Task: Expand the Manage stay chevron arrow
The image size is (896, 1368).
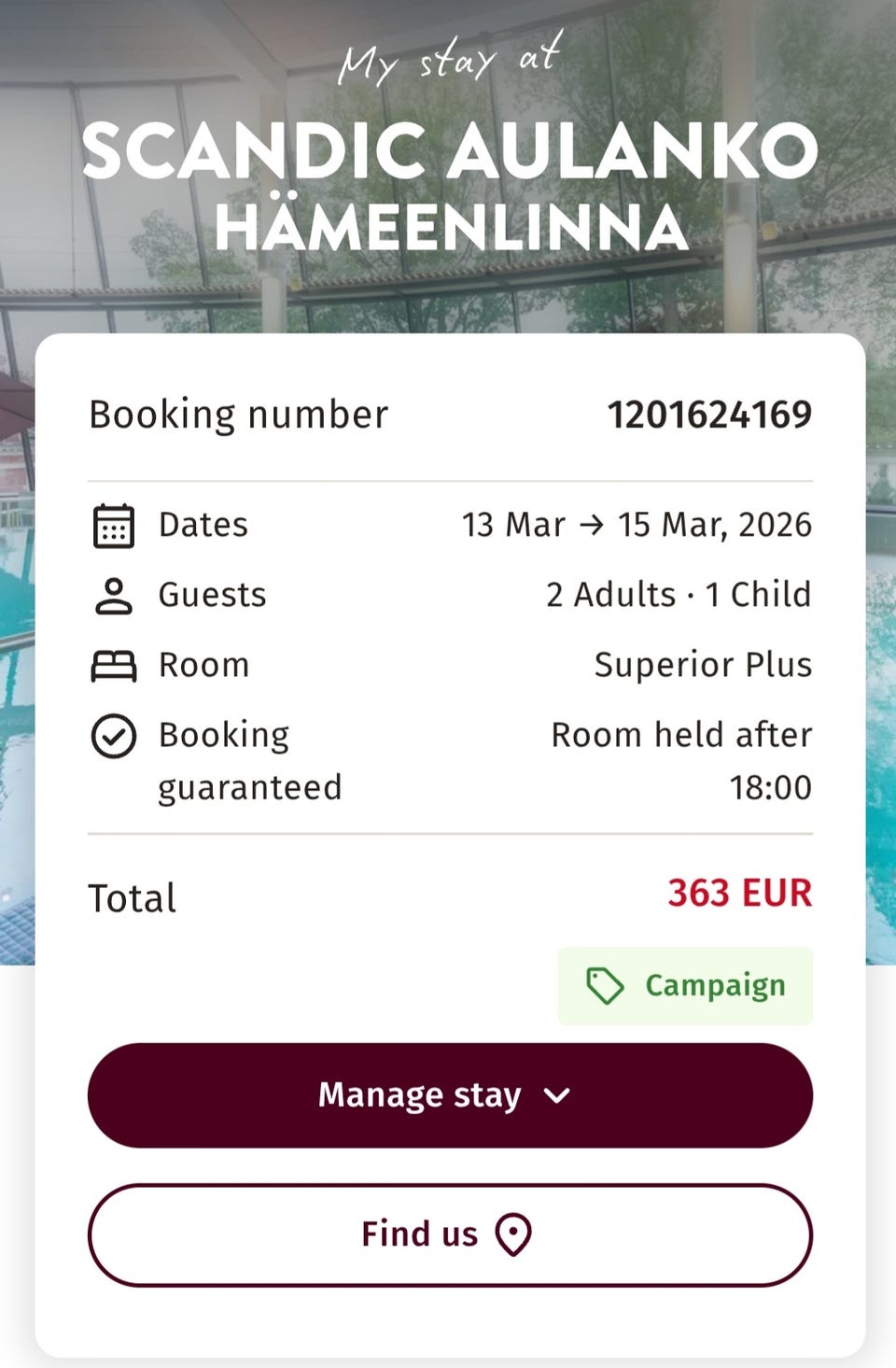Action: tap(557, 1095)
